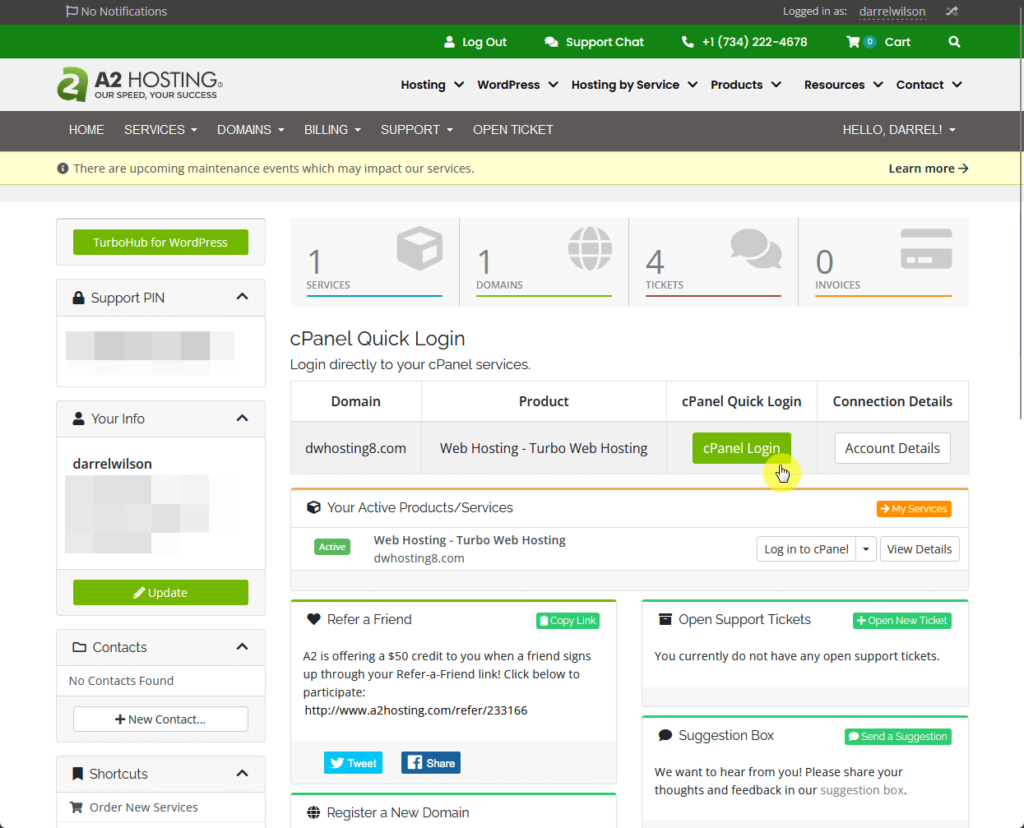Collapse the Support PIN panel
This screenshot has height=828, width=1024.
242,297
